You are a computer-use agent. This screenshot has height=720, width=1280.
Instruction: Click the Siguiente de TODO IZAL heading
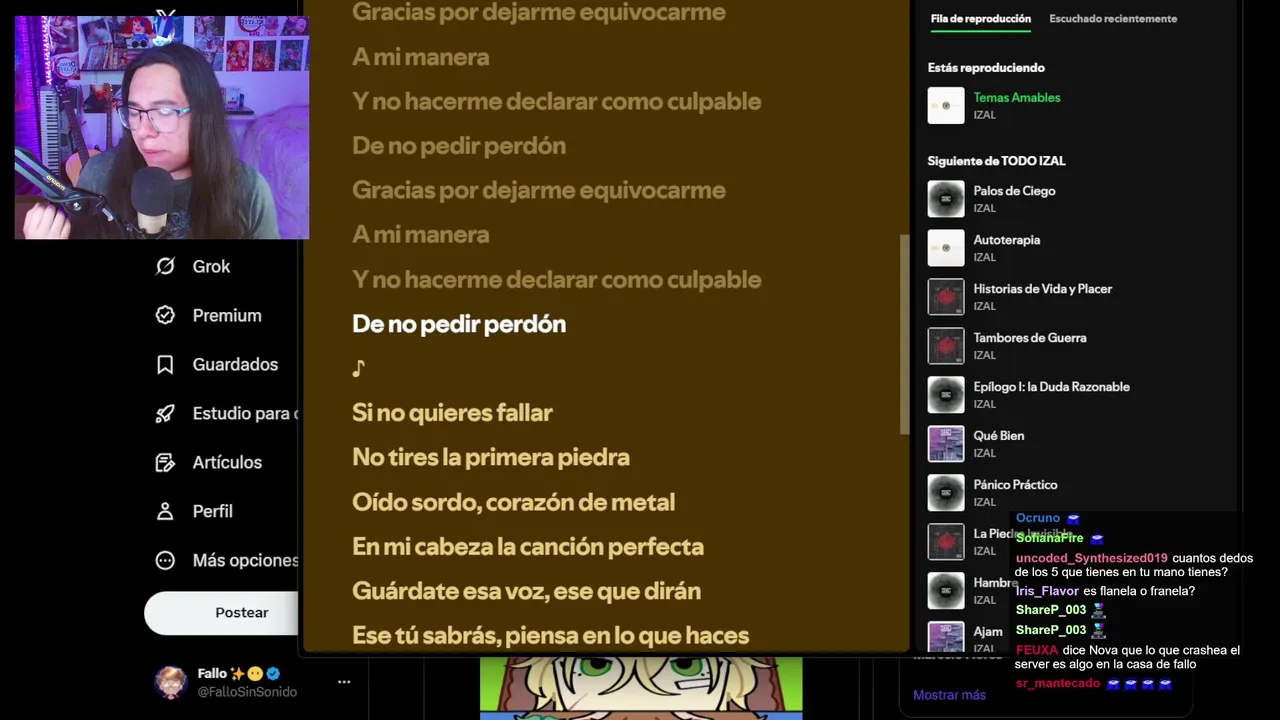point(996,160)
